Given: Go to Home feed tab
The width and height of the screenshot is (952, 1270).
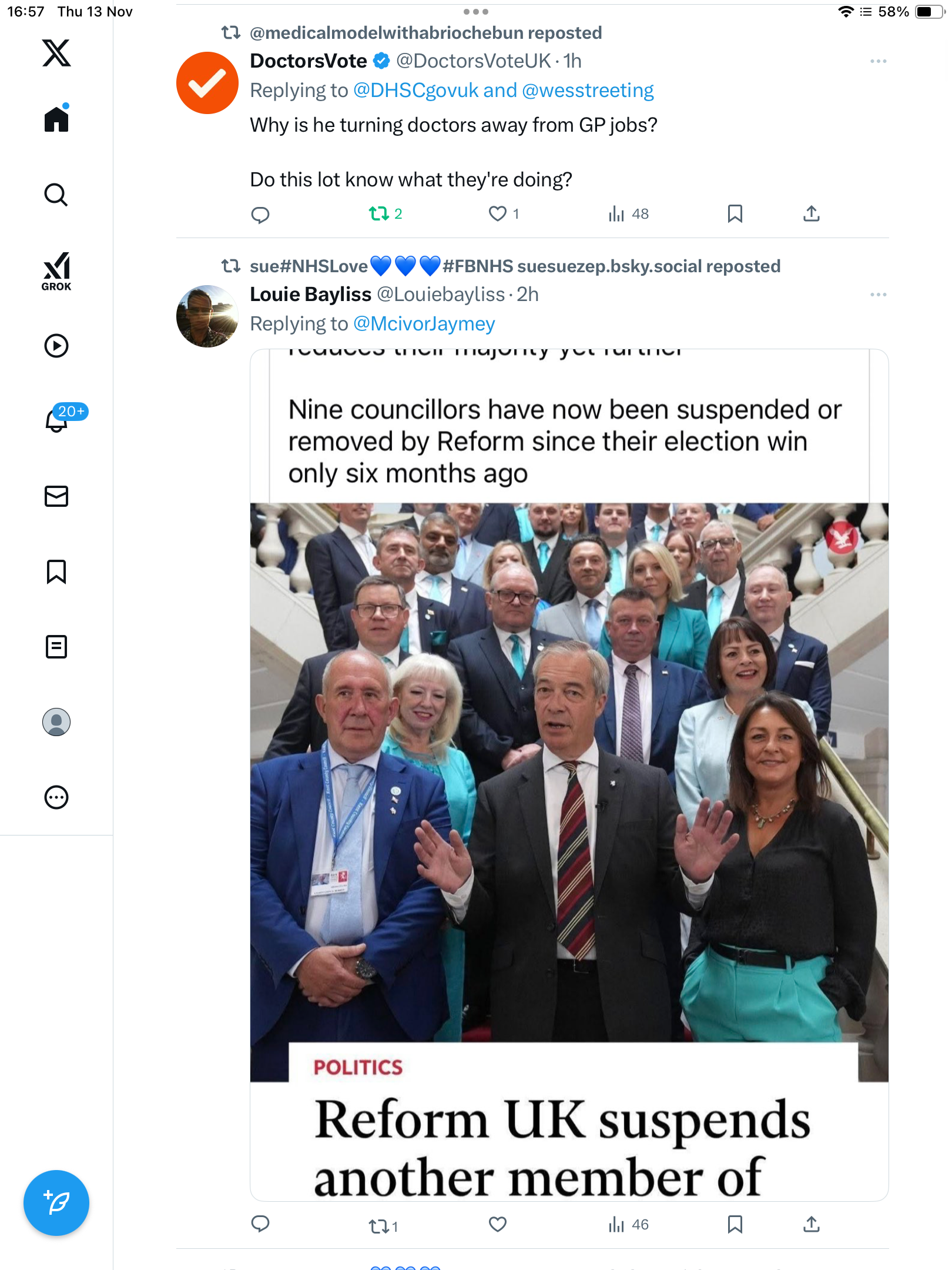Looking at the screenshot, I should tap(56, 119).
